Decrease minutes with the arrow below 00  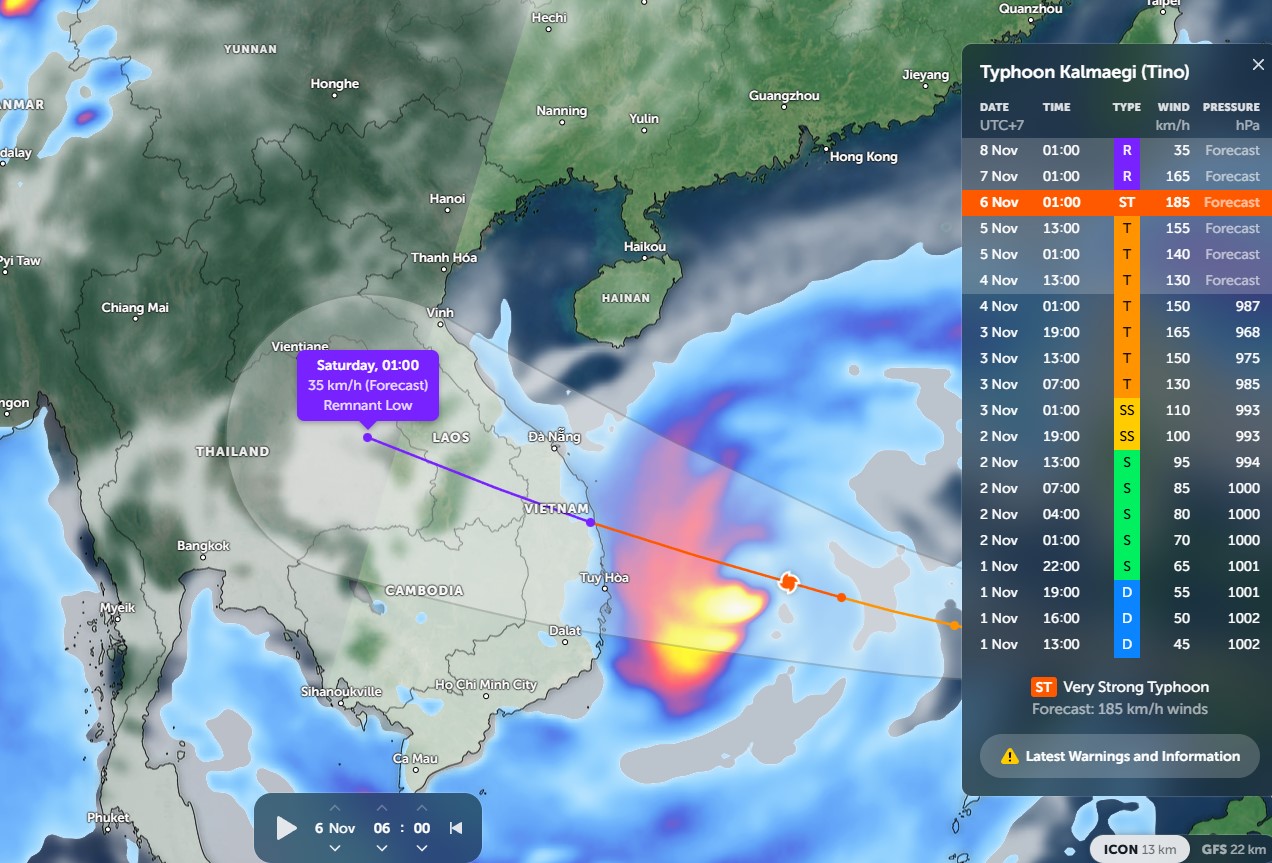tap(422, 848)
